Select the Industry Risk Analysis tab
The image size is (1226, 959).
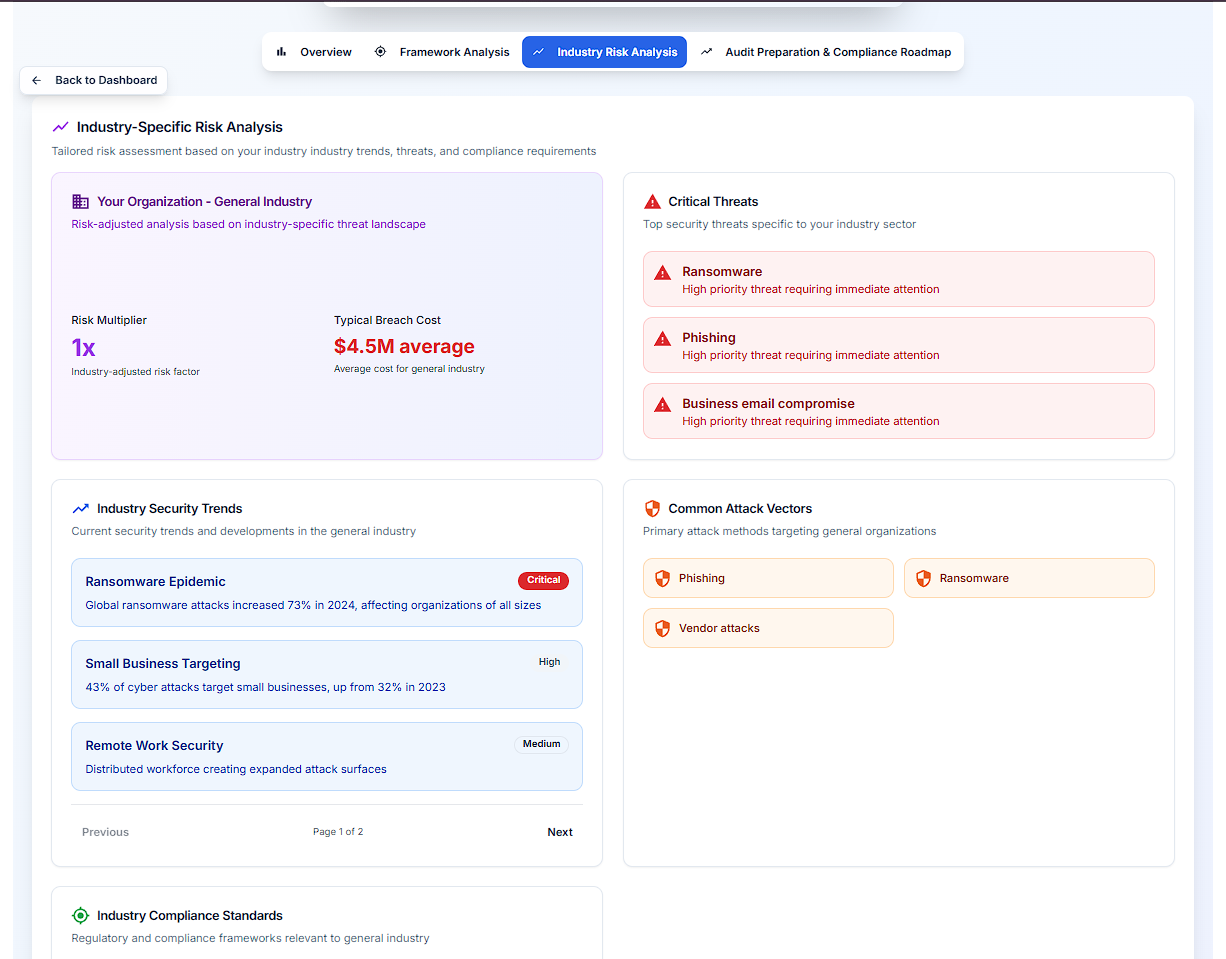pos(604,52)
